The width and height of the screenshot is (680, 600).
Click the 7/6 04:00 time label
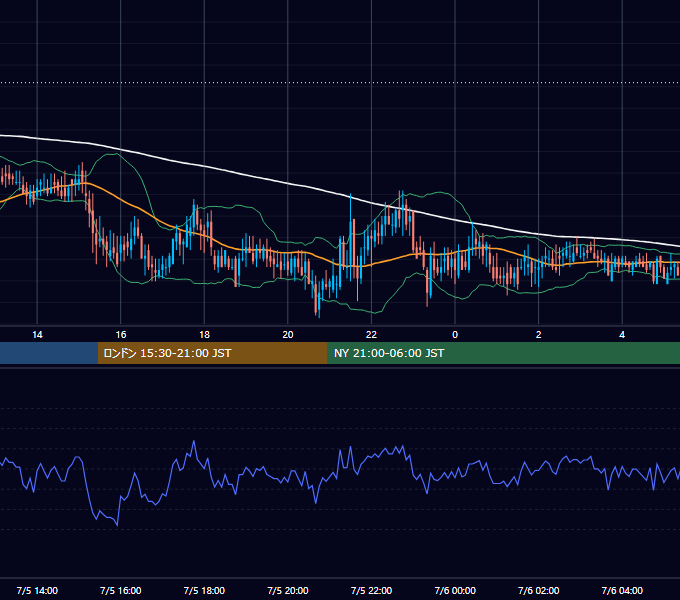coord(622,590)
